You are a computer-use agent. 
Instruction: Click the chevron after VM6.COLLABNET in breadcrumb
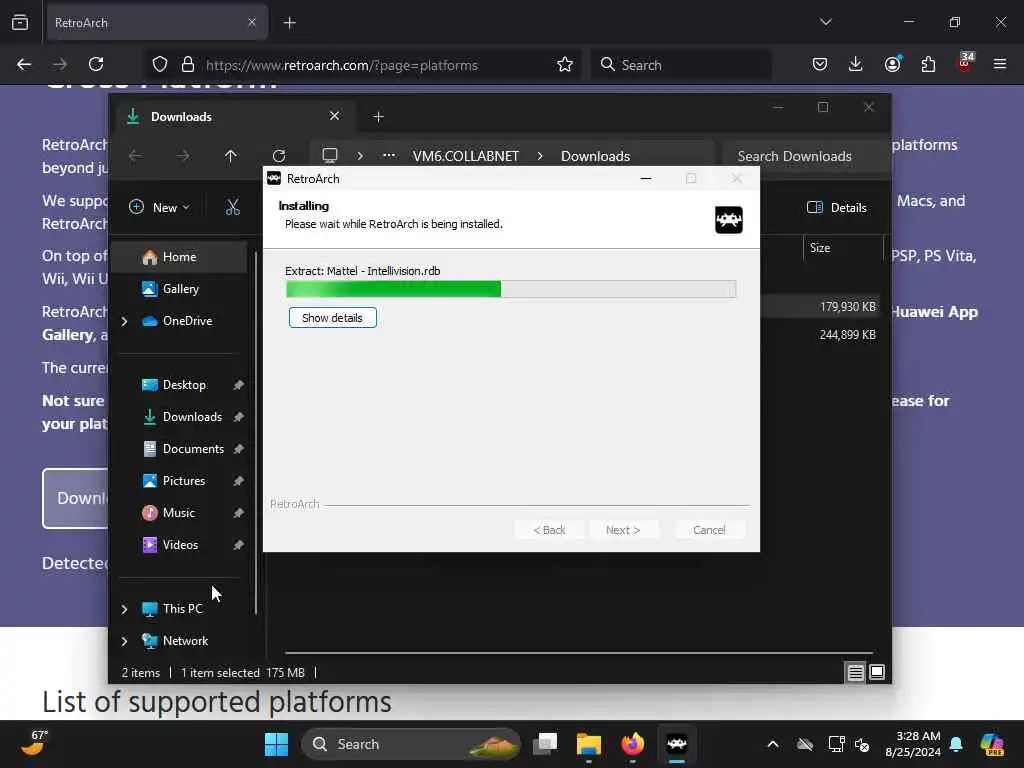tap(540, 156)
